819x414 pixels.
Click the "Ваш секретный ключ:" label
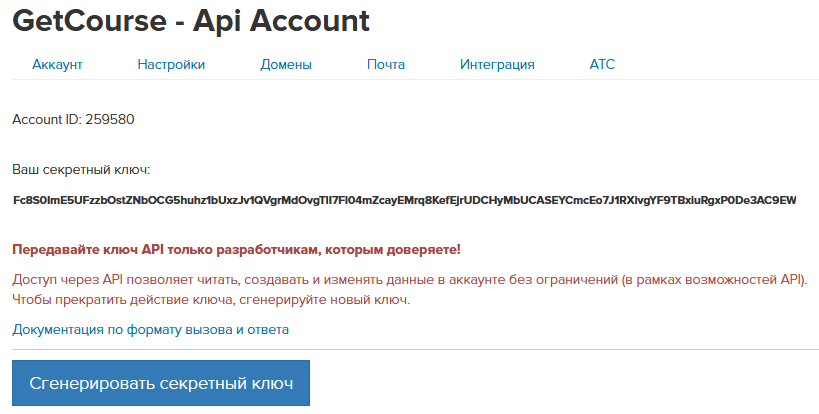pyautogui.click(x=81, y=171)
